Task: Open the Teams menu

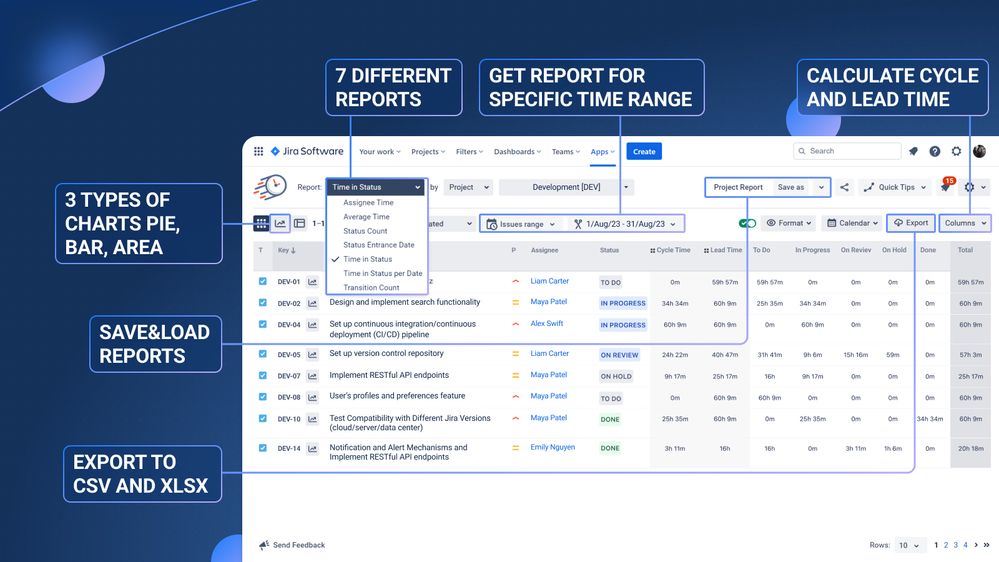Action: [566, 152]
